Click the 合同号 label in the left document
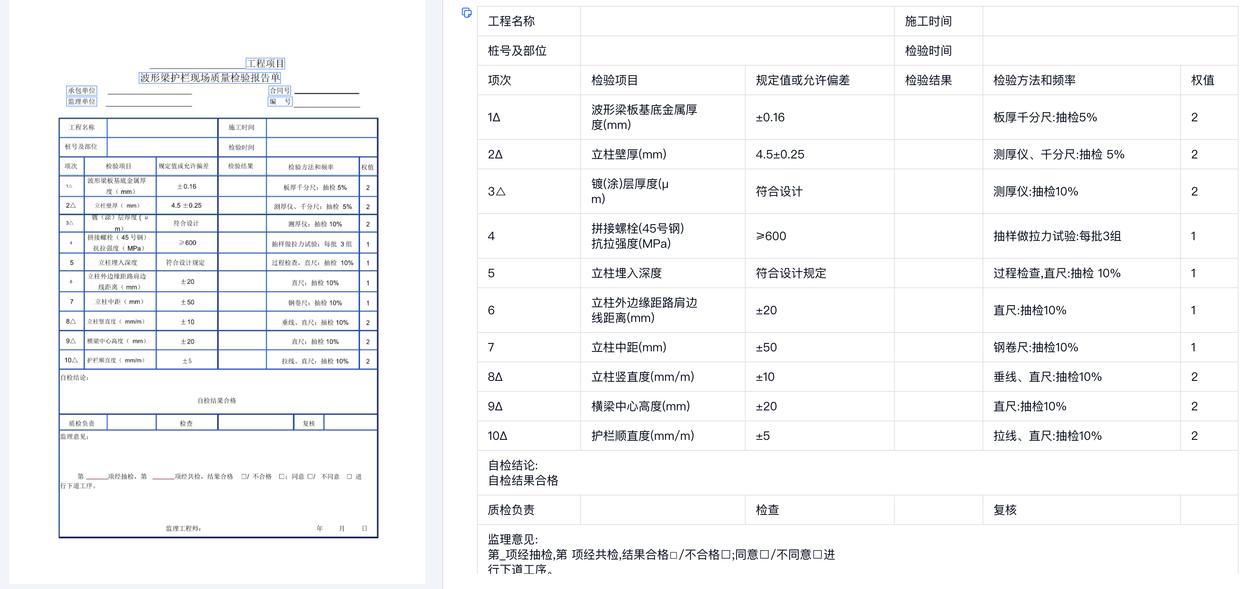Image resolution: width=1242 pixels, height=589 pixels. (x=280, y=91)
